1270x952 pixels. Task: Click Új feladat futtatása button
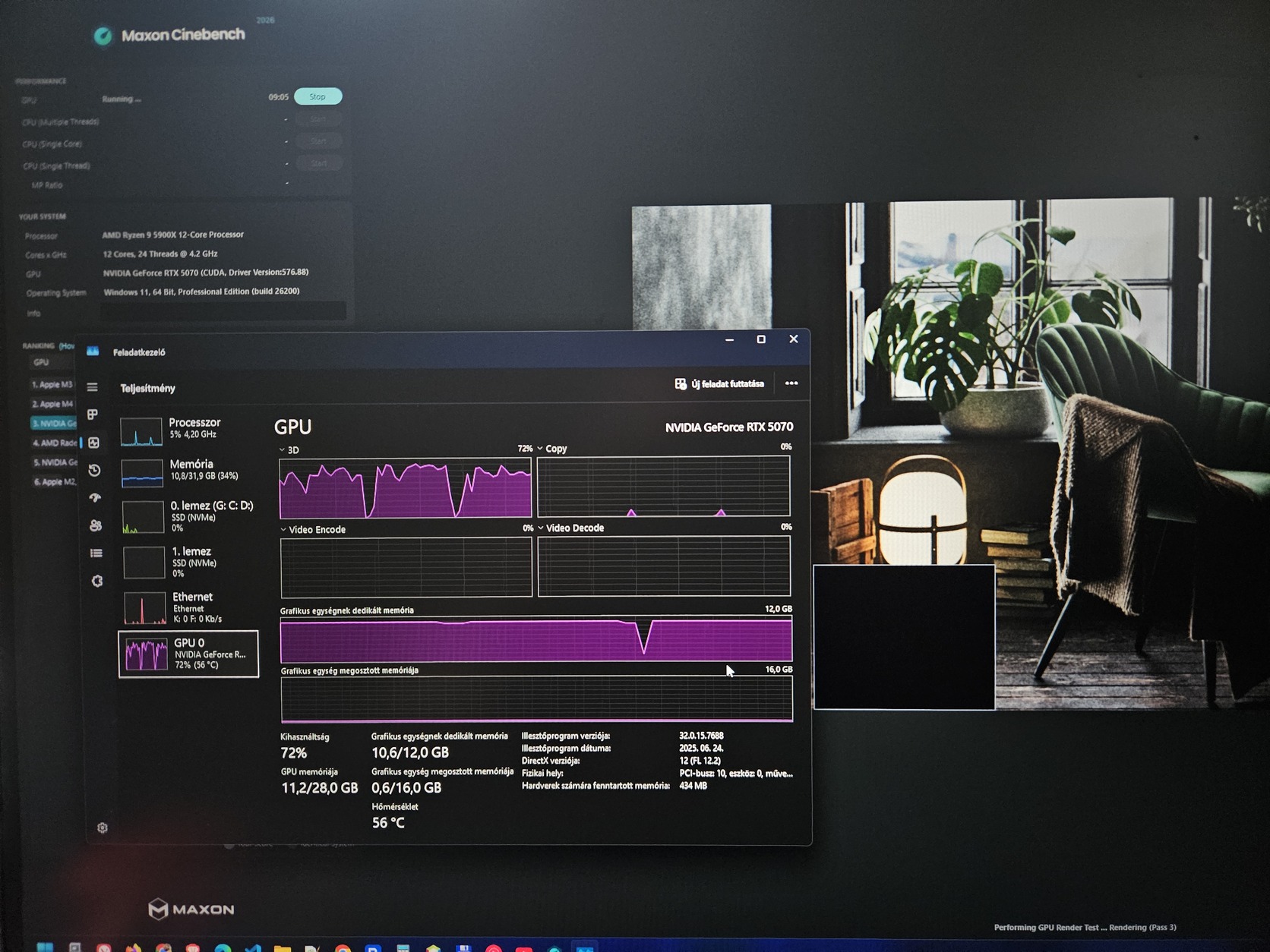click(719, 384)
